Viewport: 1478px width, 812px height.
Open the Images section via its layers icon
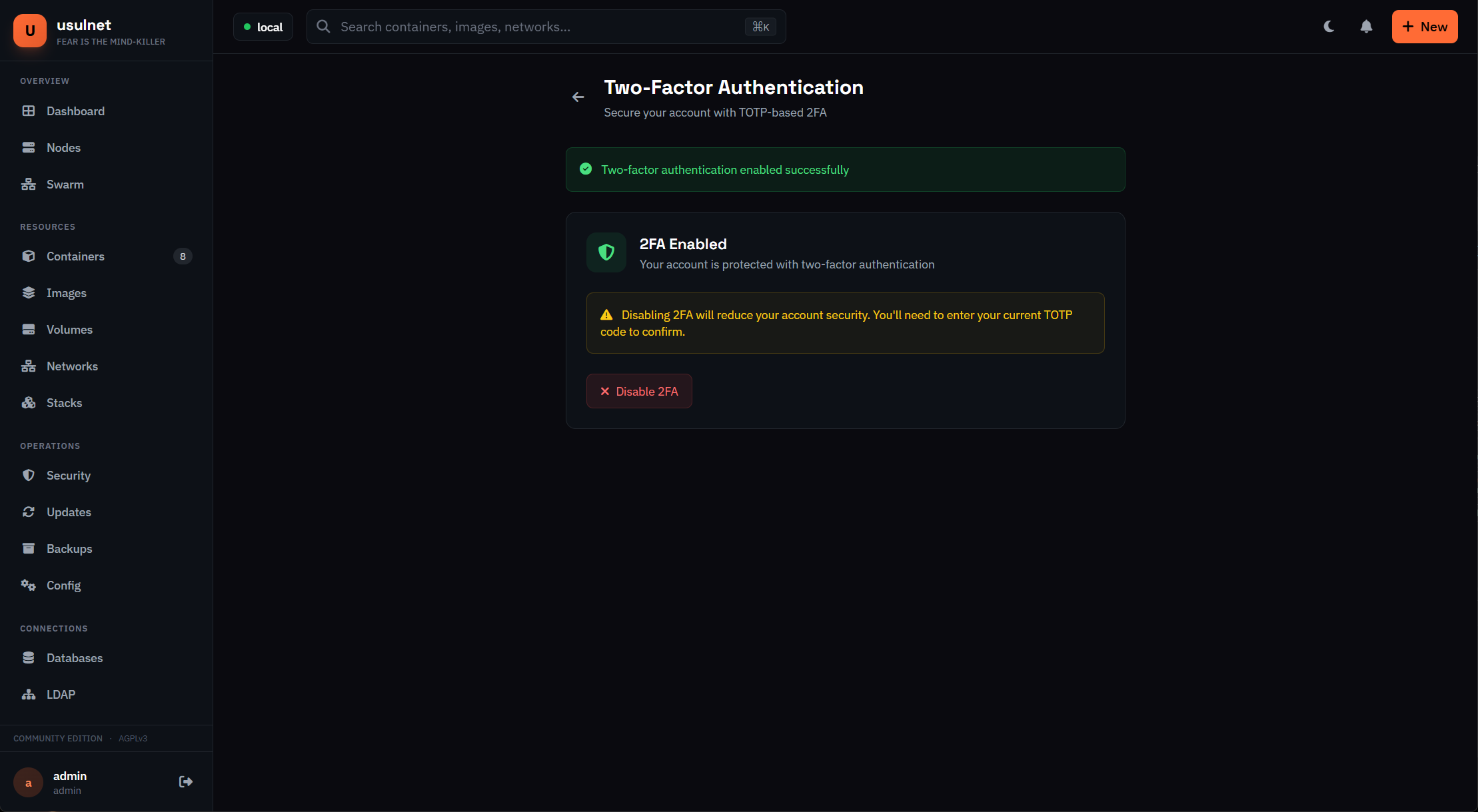coord(29,292)
